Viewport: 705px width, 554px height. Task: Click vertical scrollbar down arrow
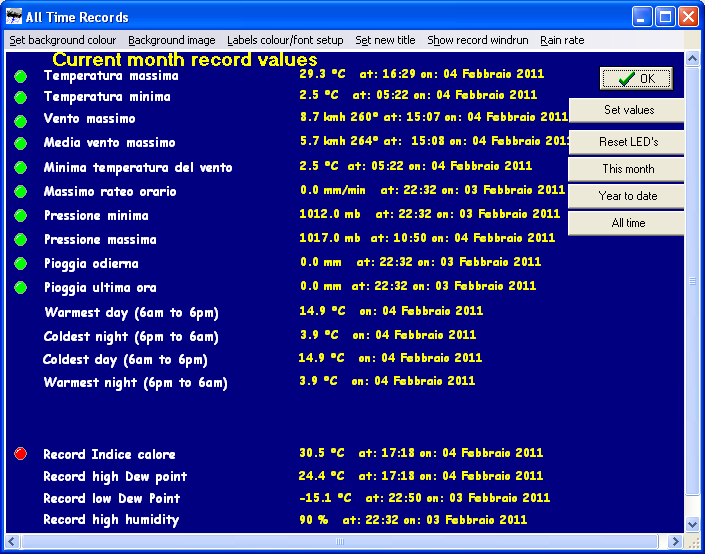(692, 524)
